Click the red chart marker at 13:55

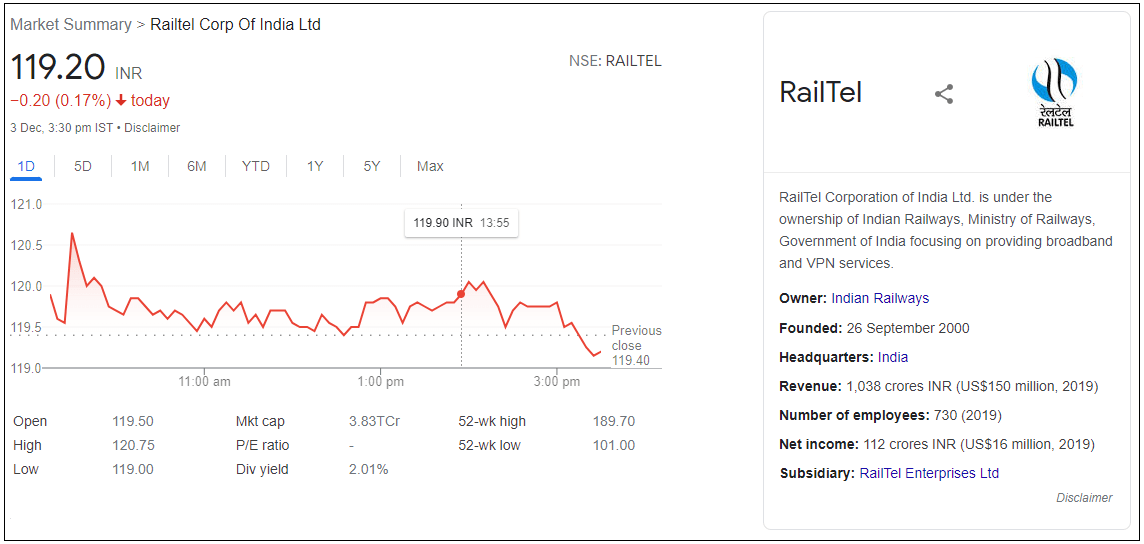coord(460,294)
